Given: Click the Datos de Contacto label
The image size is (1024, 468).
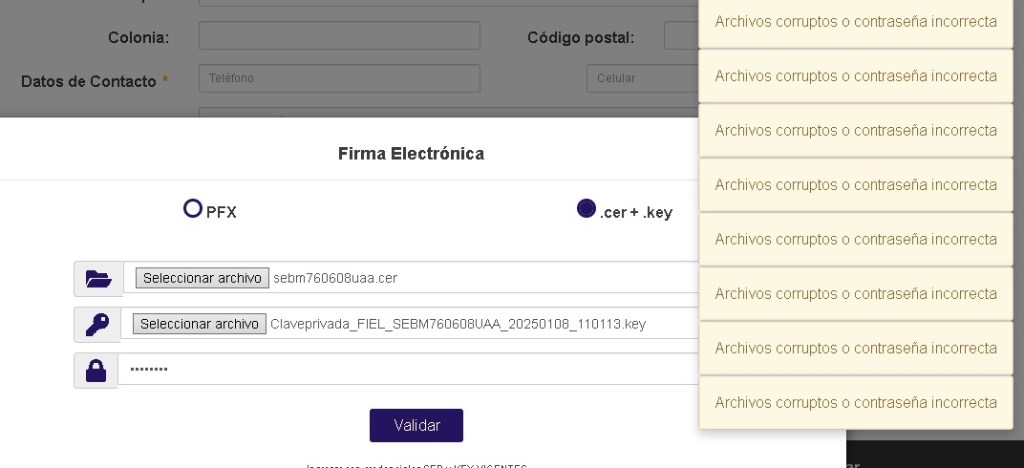Looking at the screenshot, I should pyautogui.click(x=89, y=81).
